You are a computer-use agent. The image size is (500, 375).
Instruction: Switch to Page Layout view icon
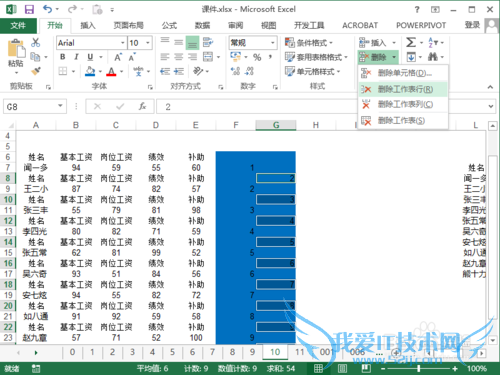tap(342, 368)
